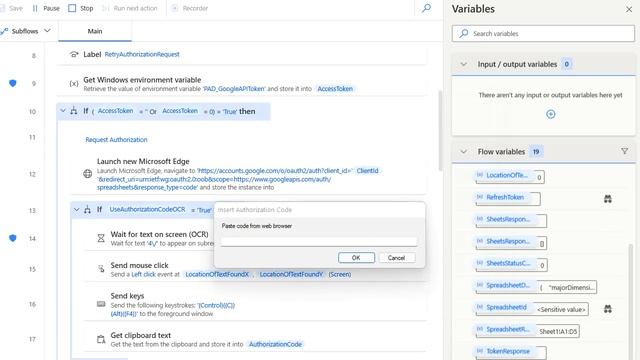640x360 pixels.
Task: Click the If icon on line 13
Action: (x=87, y=210)
